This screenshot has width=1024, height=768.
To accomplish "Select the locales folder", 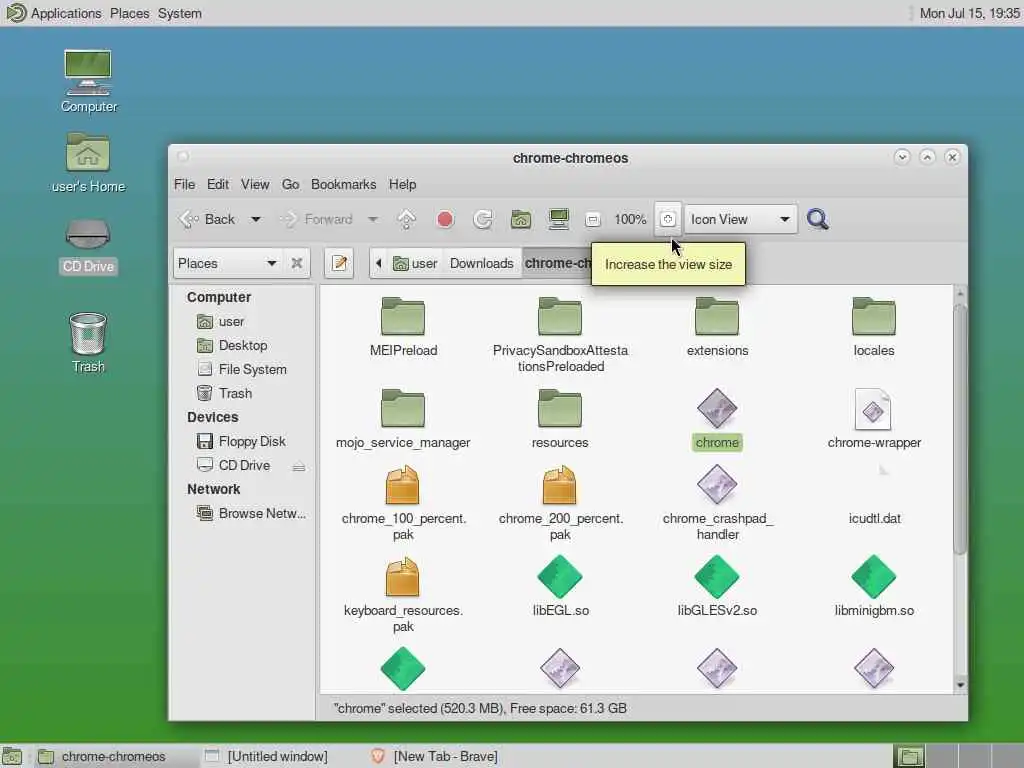I will tap(874, 327).
